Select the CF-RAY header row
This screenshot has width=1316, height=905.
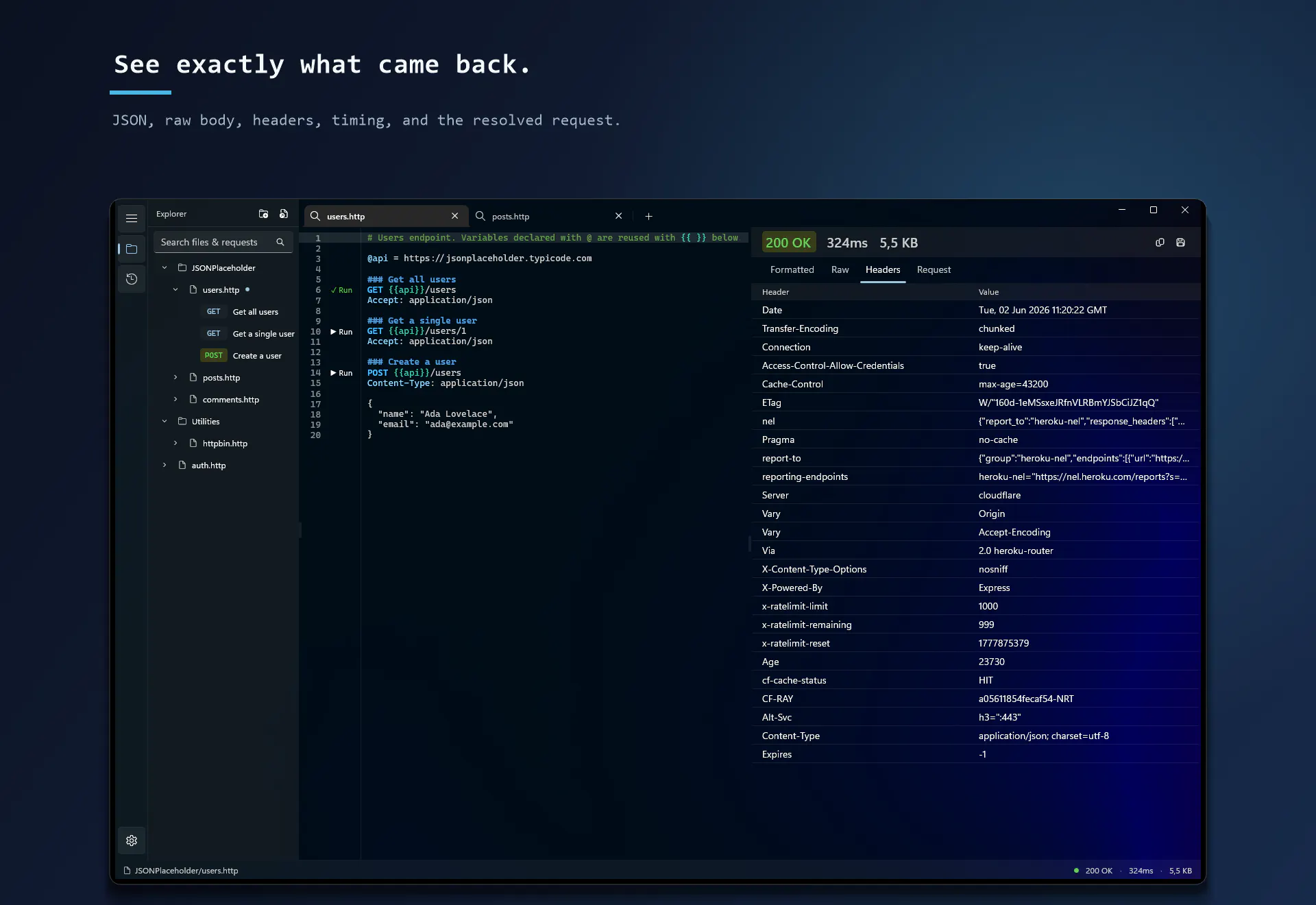pyautogui.click(x=976, y=699)
